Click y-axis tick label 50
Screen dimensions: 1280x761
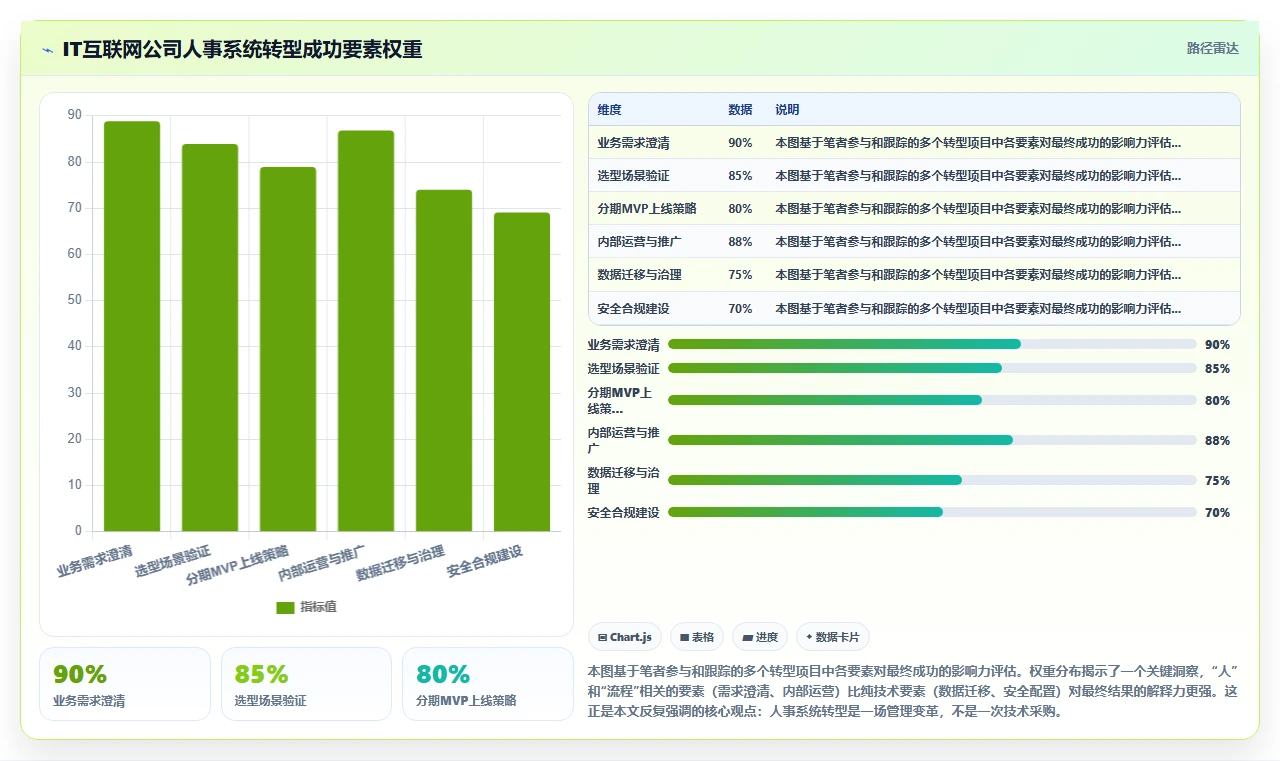(x=75, y=300)
